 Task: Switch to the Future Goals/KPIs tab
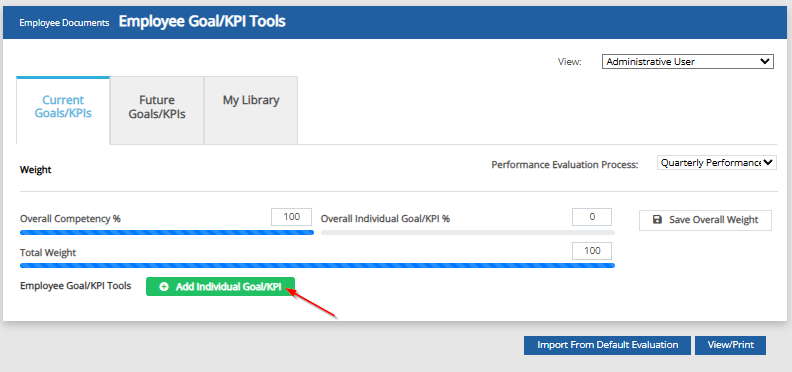(157, 110)
